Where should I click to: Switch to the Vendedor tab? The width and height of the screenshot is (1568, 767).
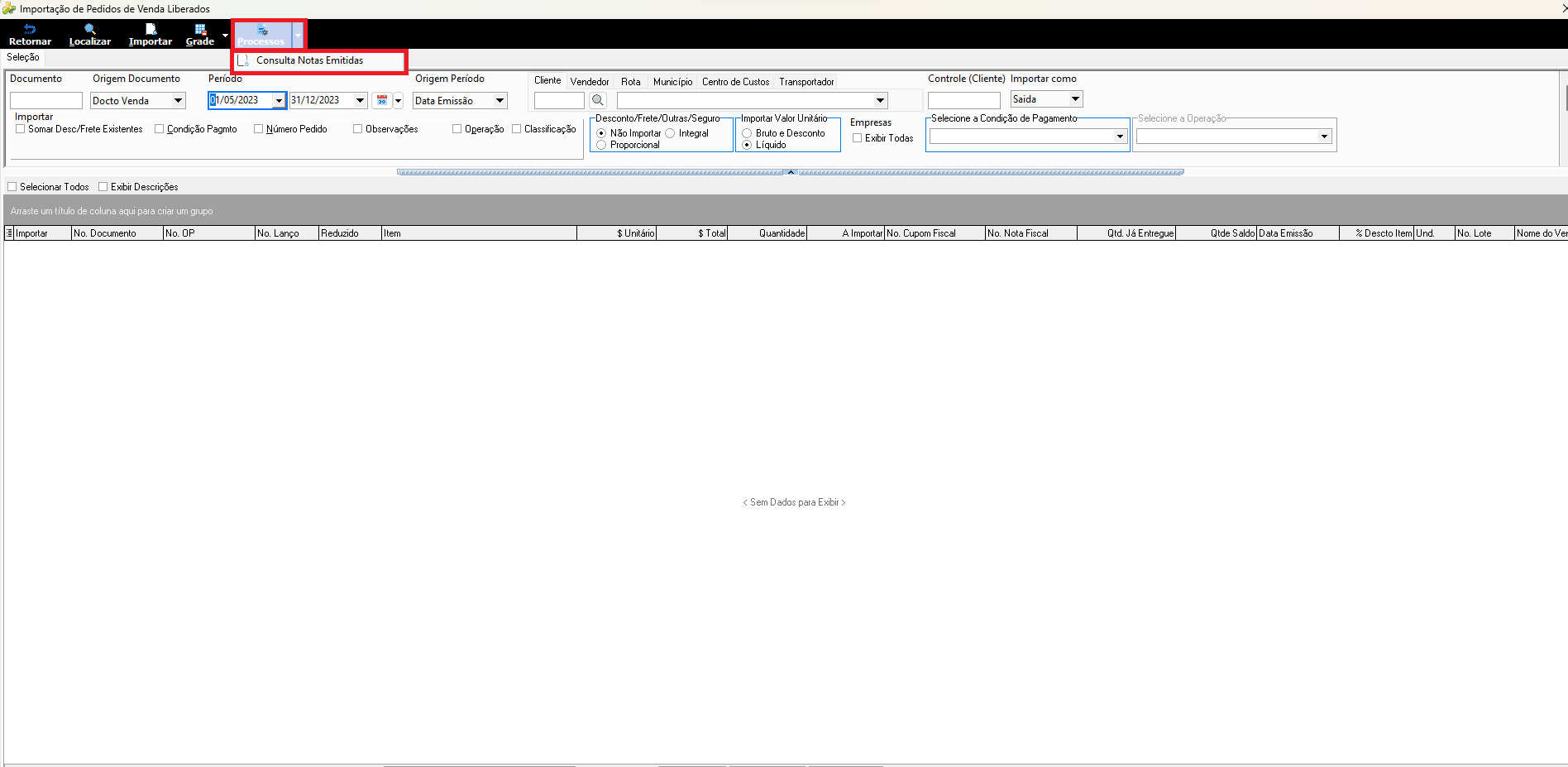tap(590, 82)
